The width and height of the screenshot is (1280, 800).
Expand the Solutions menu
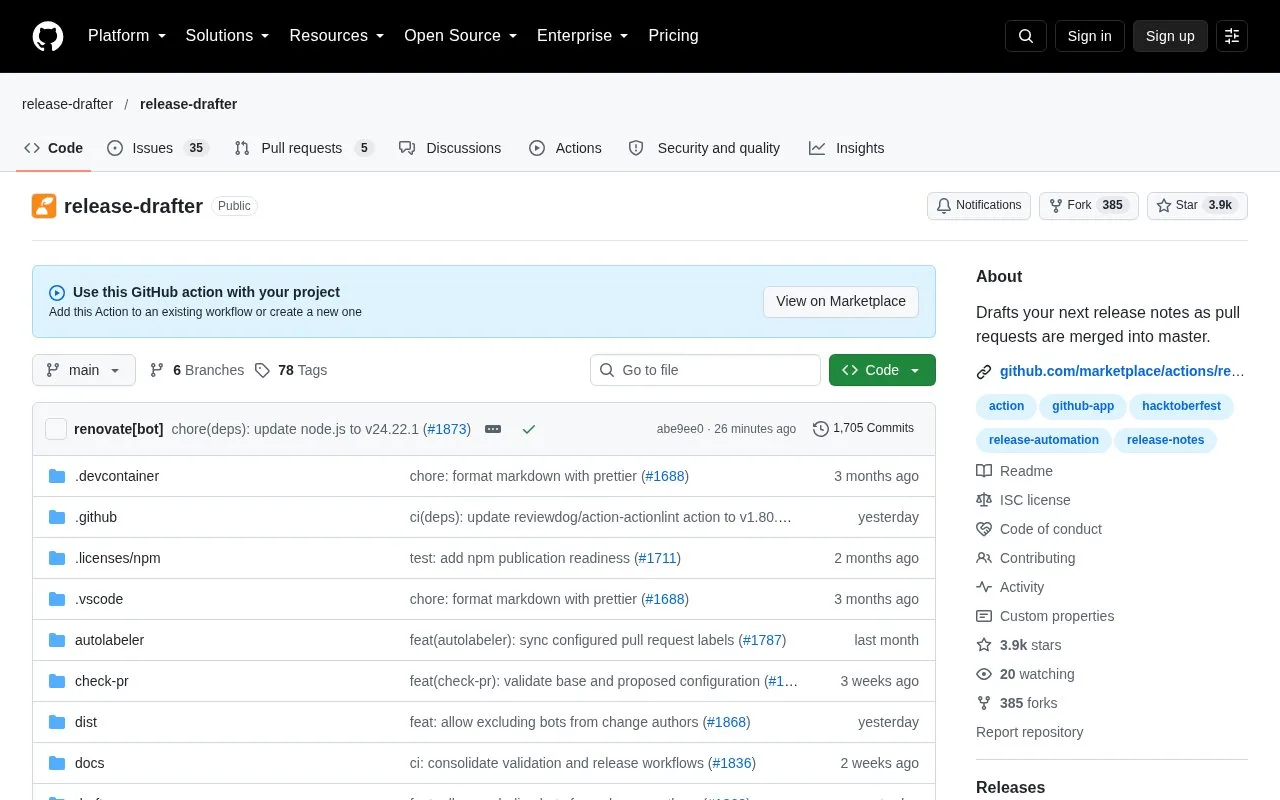point(228,36)
